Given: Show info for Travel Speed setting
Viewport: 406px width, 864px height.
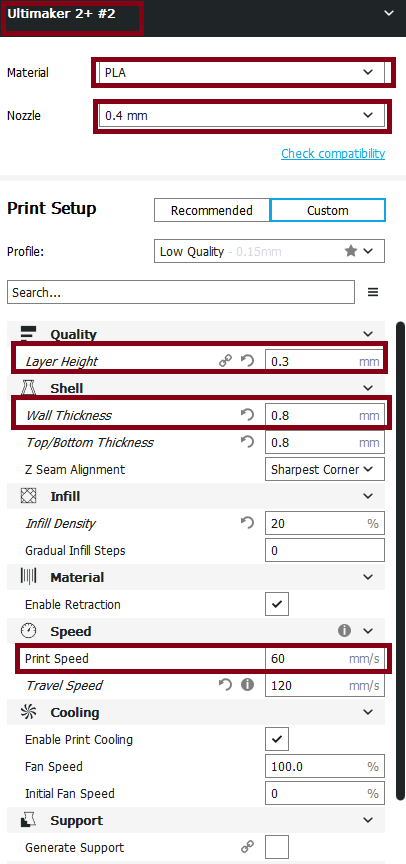Looking at the screenshot, I should coord(247,685).
